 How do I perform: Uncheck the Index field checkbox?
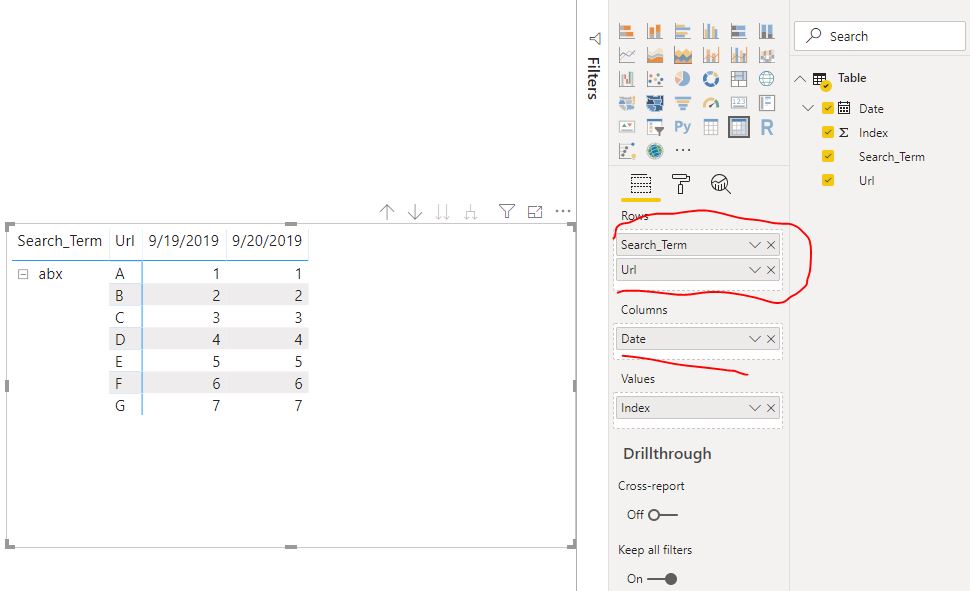click(828, 132)
